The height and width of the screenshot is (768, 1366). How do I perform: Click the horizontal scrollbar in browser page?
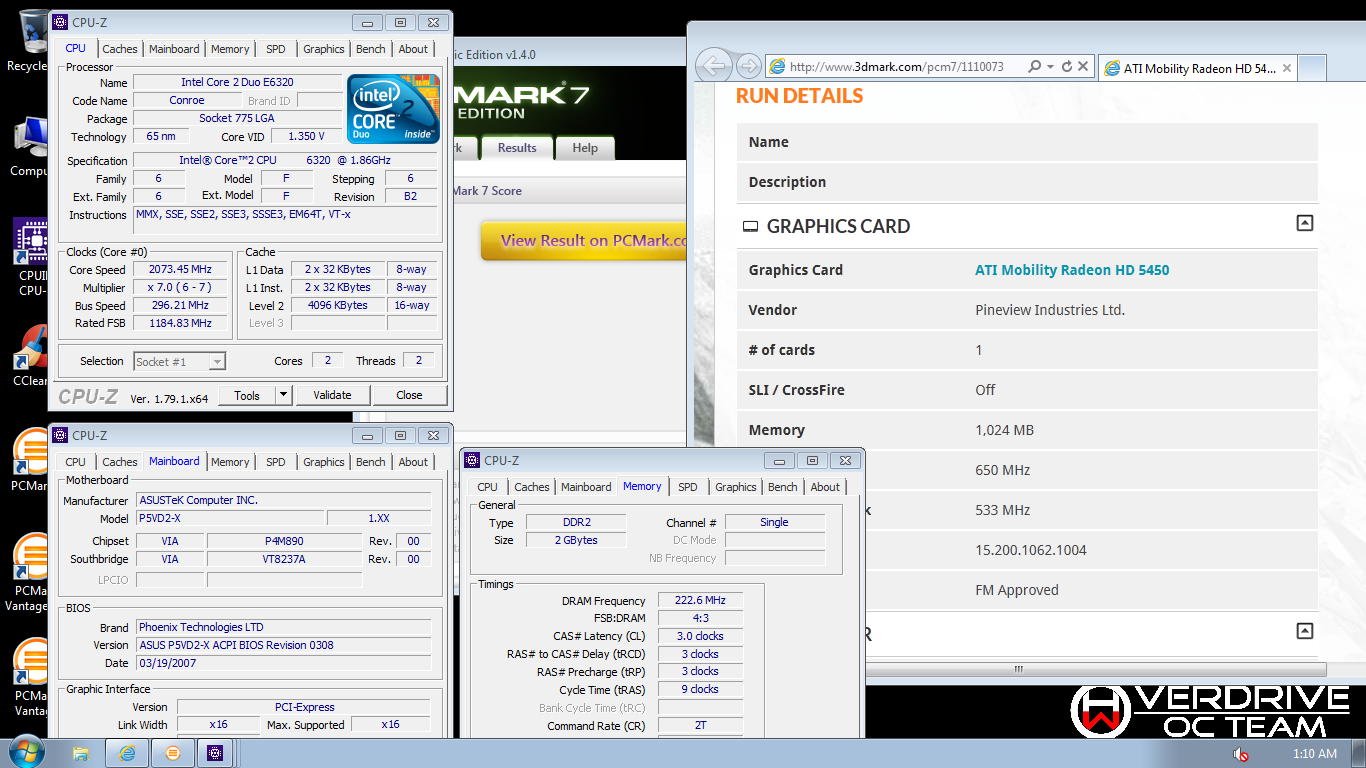coord(1018,669)
